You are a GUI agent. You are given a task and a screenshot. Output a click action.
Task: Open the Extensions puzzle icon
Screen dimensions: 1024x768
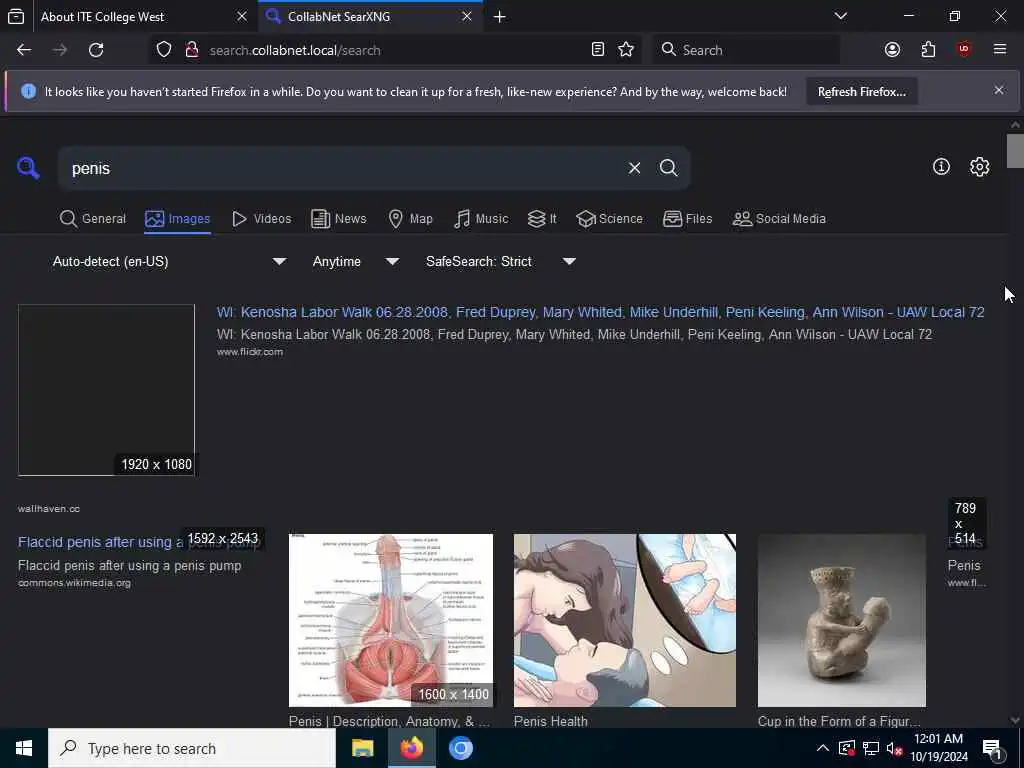(928, 50)
